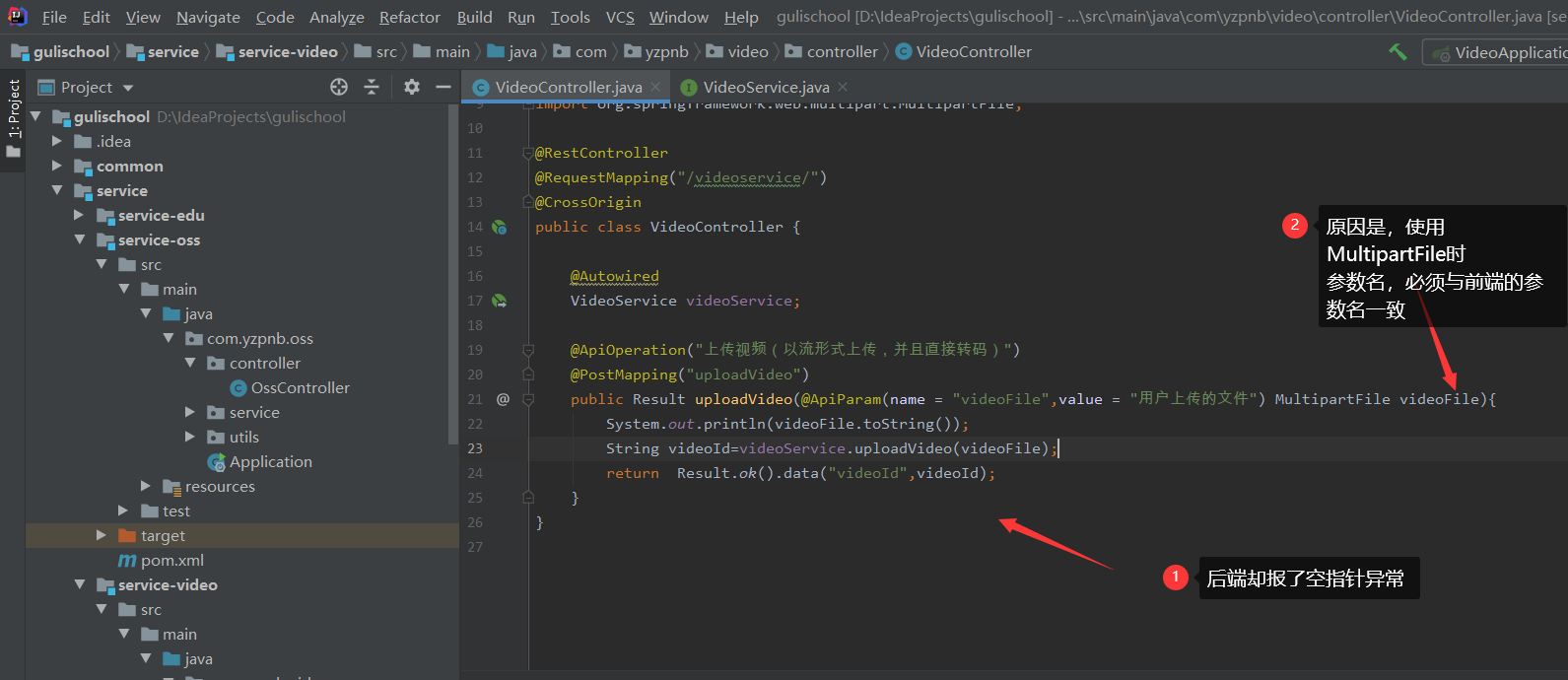This screenshot has width=1568, height=680.
Task: Click service-video breadcrumb in navigation bar
Action: click(277, 51)
